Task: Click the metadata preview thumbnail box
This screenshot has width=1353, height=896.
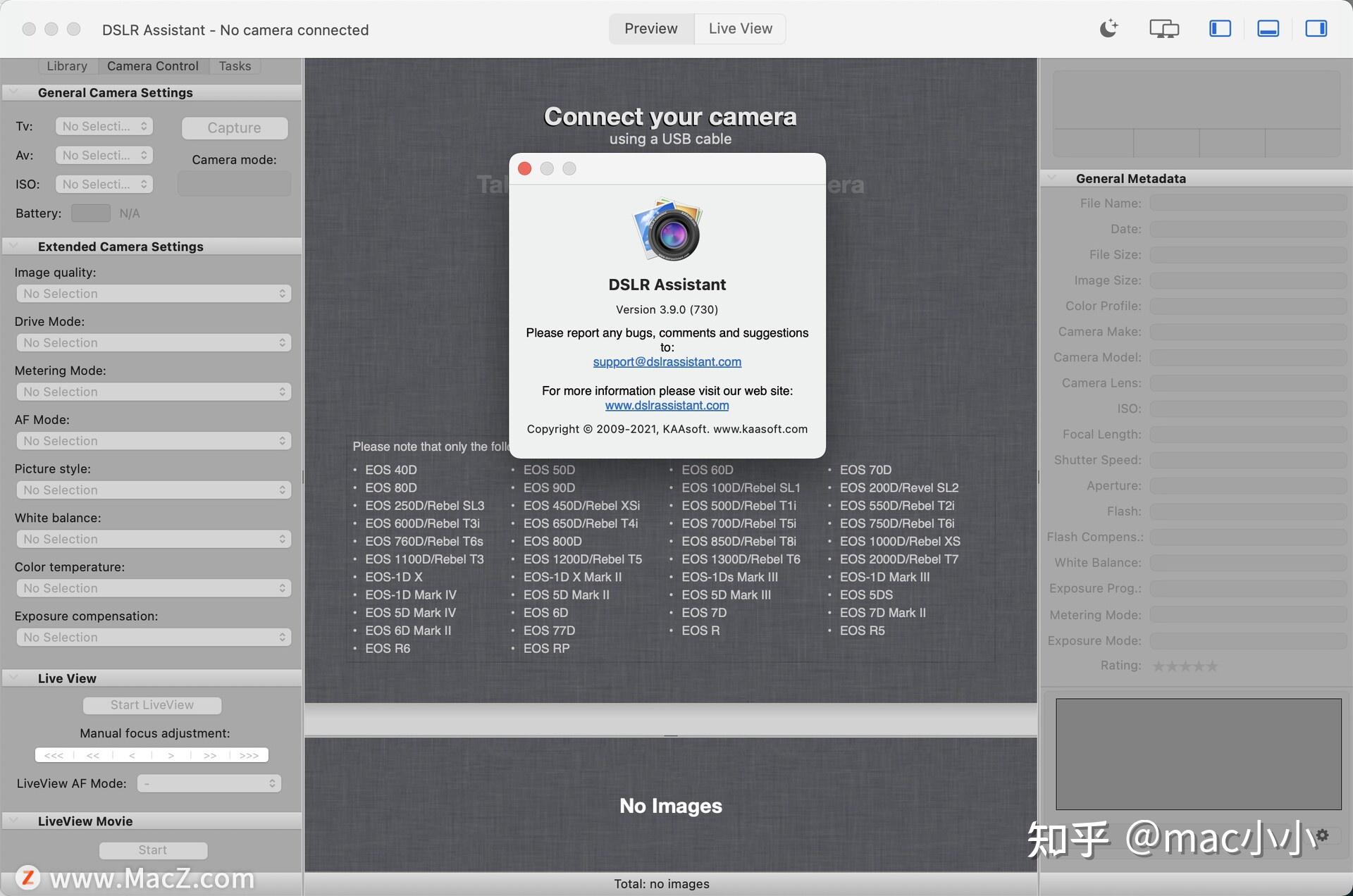Action: [x=1198, y=754]
